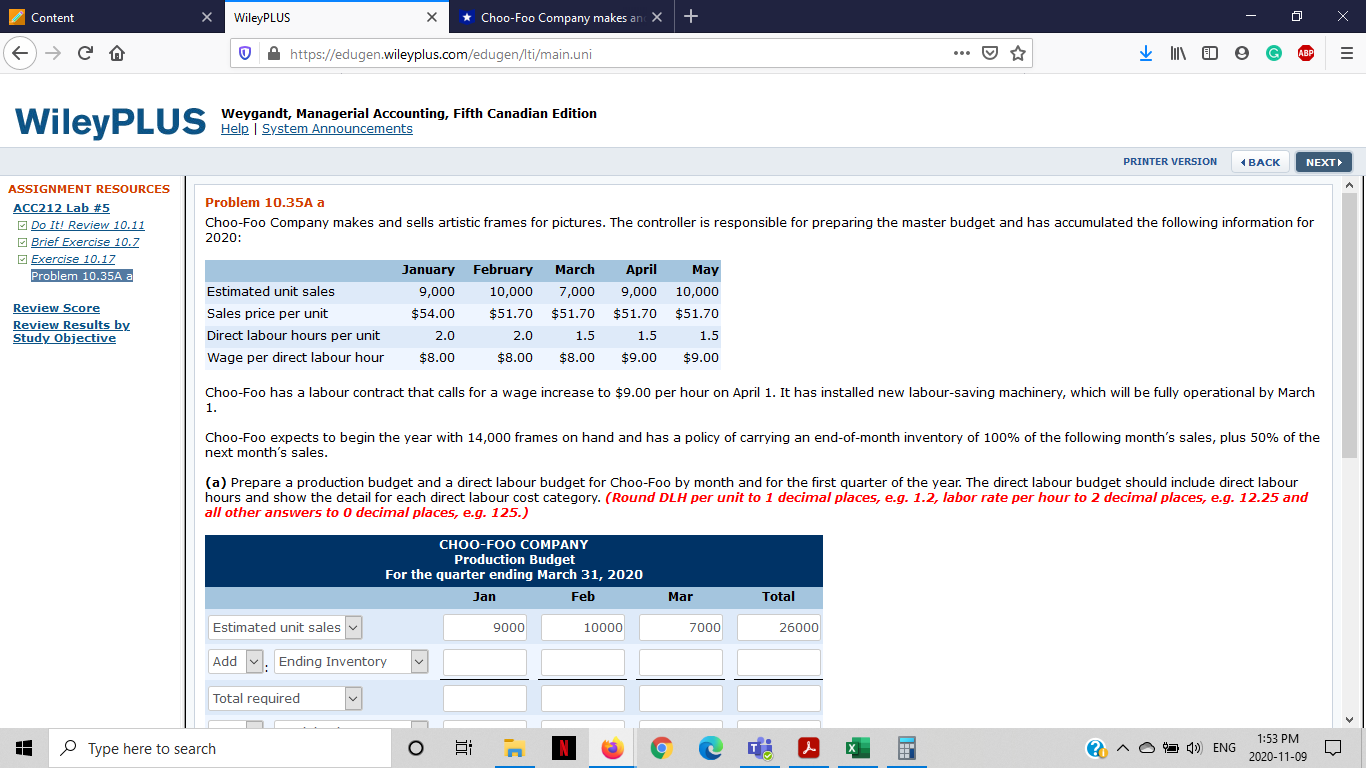Open File Explorer from taskbar

tap(514, 748)
